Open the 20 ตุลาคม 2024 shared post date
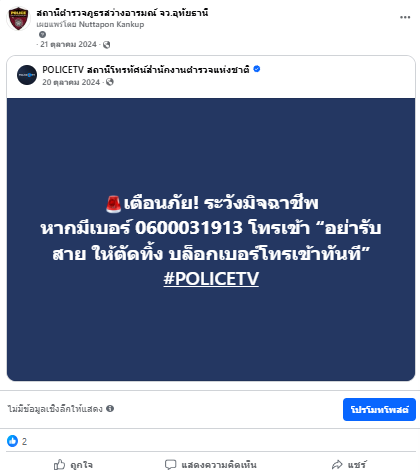Viewport: 420px width, 475px height. coord(71,82)
